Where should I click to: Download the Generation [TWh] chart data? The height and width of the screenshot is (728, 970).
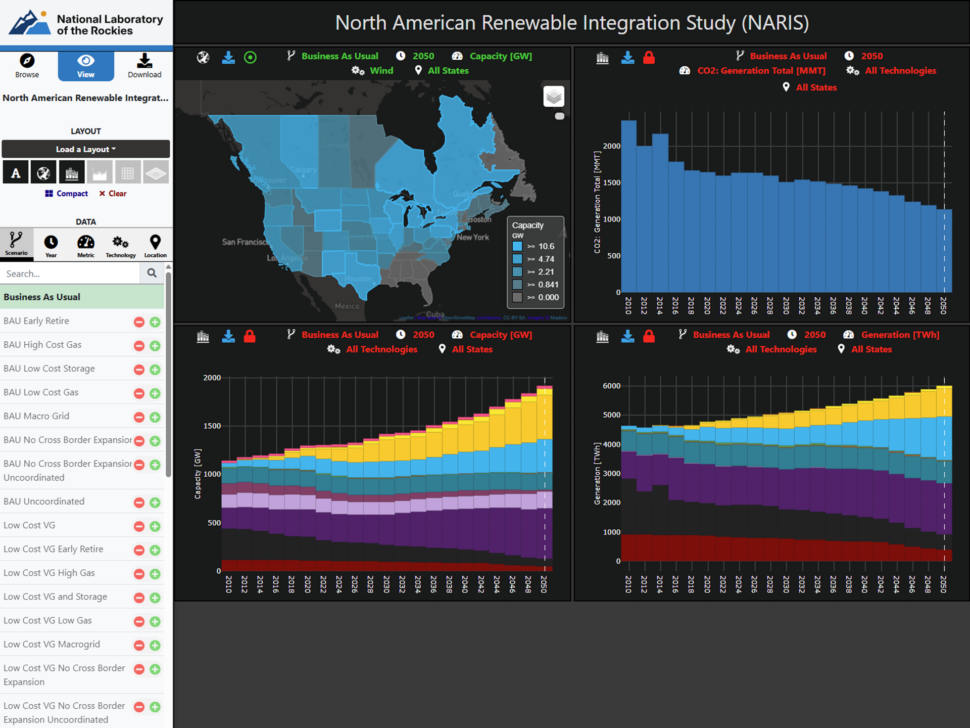coord(628,336)
